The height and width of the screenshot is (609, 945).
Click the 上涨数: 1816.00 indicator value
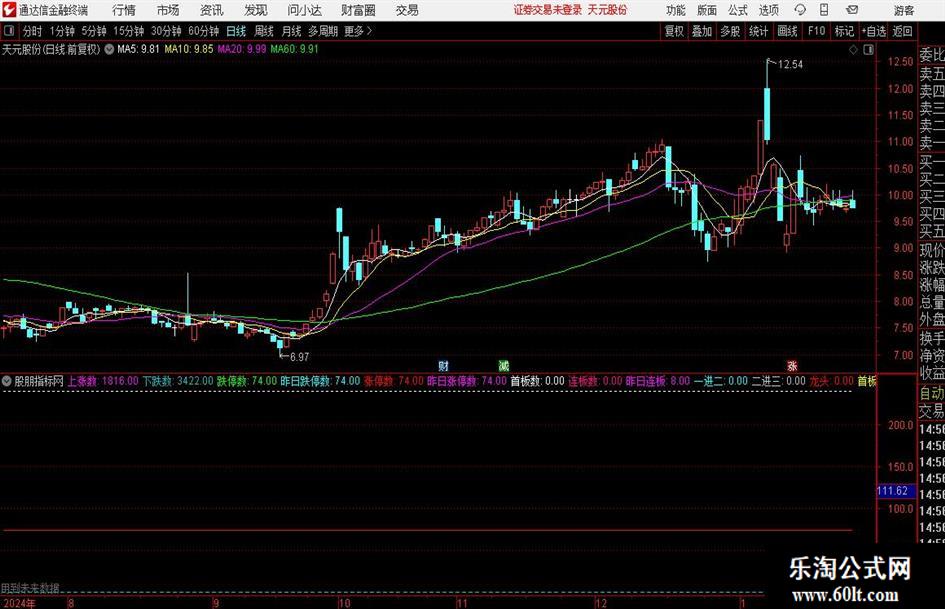click(102, 381)
